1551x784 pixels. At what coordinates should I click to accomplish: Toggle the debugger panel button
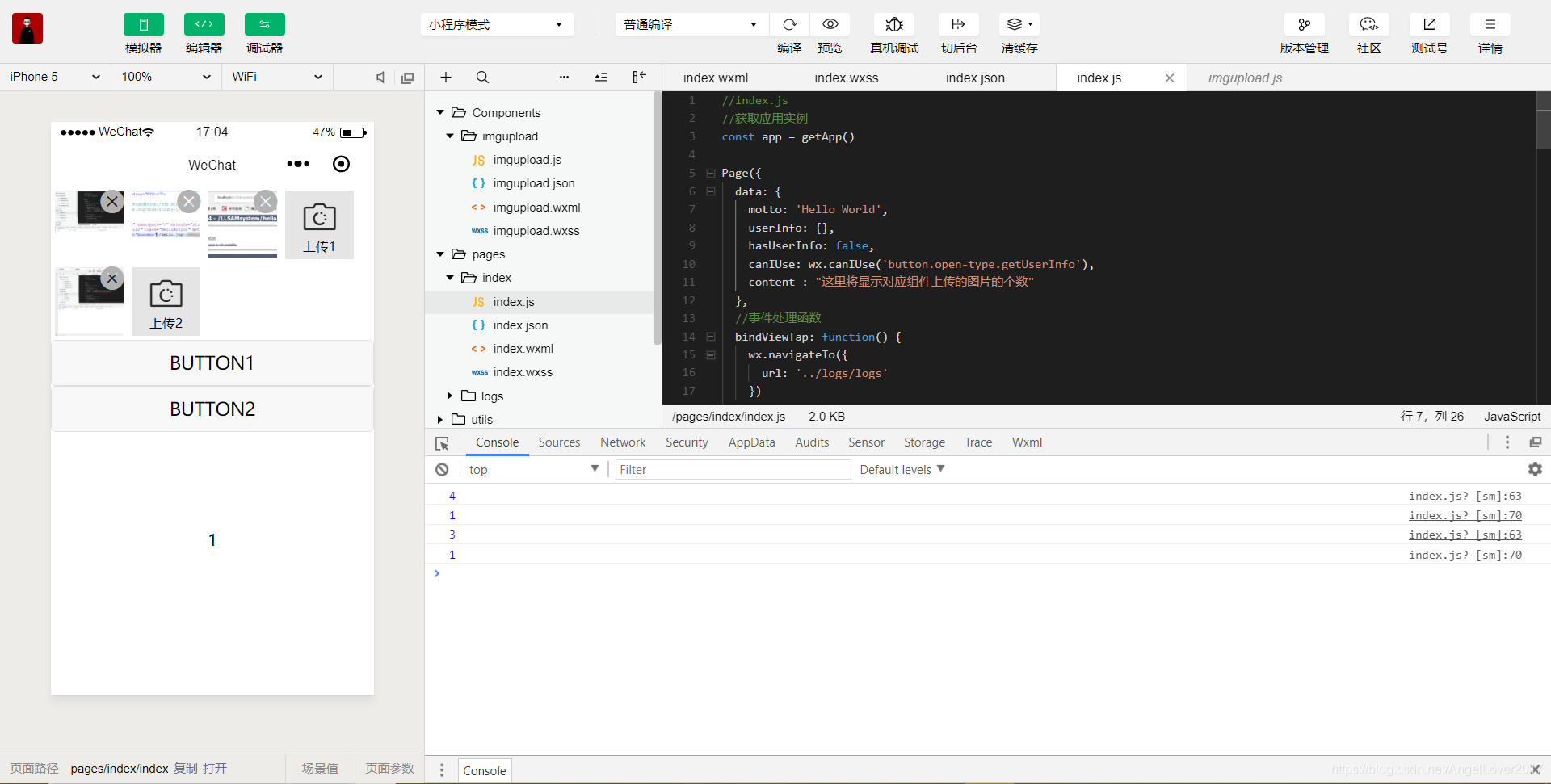pos(264,24)
